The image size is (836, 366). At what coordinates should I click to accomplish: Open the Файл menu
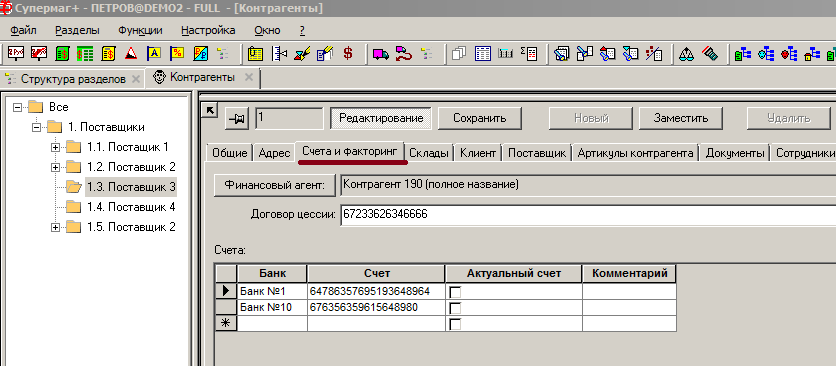[23, 30]
